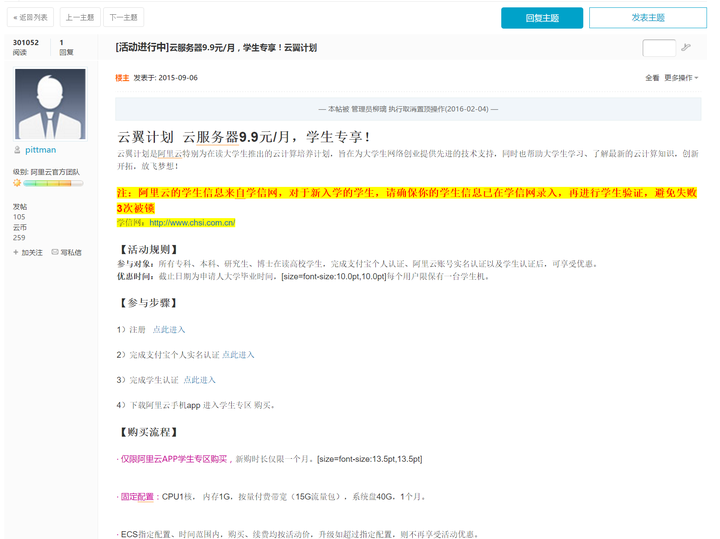
Task: Open student verification 点此进入 link in step 3
Action: (x=199, y=380)
